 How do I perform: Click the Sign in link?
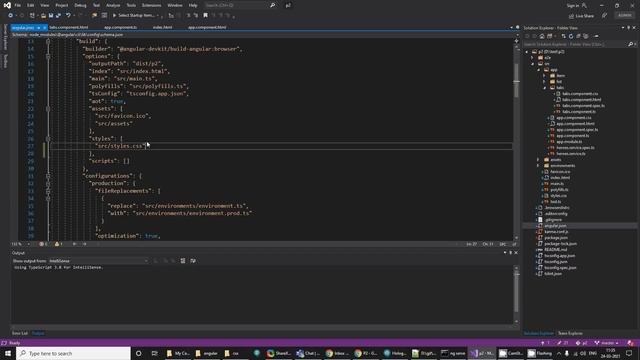tap(572, 5)
